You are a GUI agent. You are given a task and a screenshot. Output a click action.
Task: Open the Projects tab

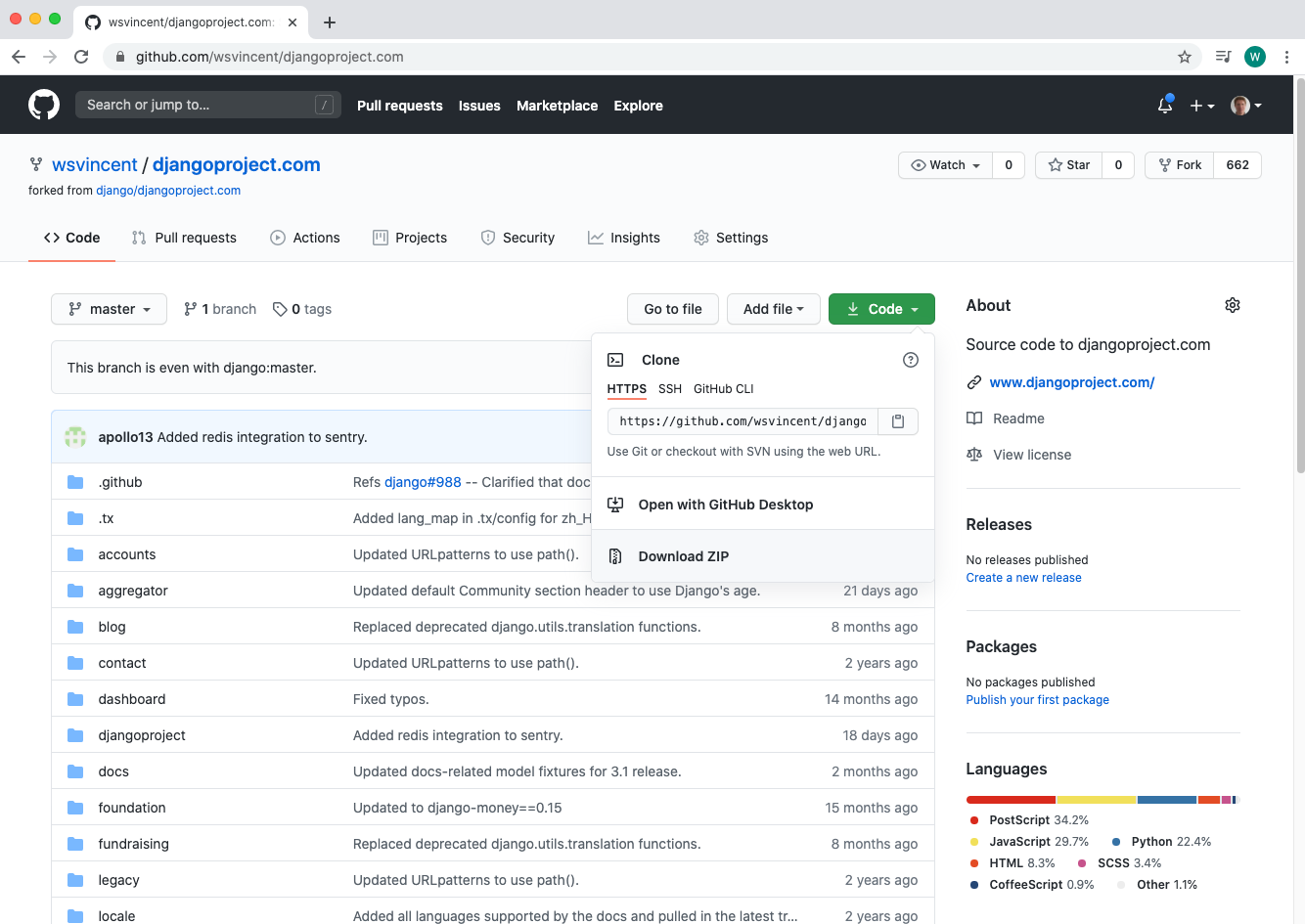410,238
